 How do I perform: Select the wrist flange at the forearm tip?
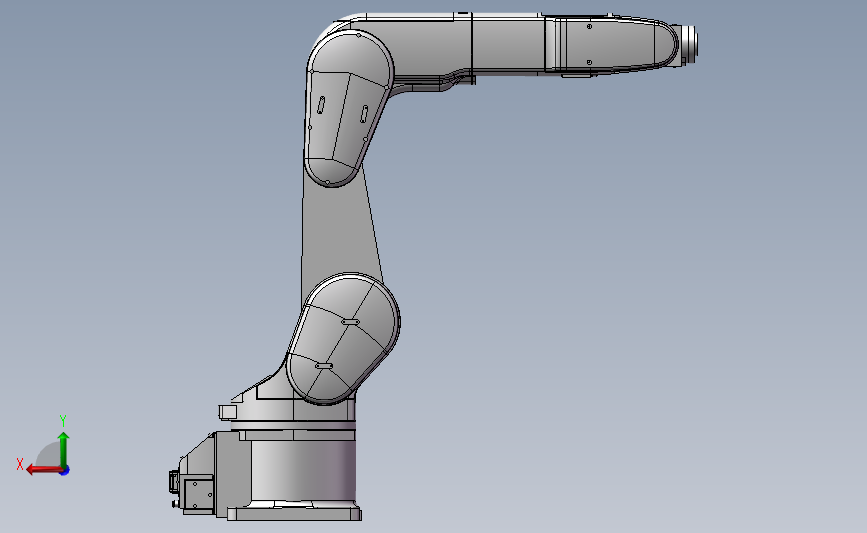[688, 42]
